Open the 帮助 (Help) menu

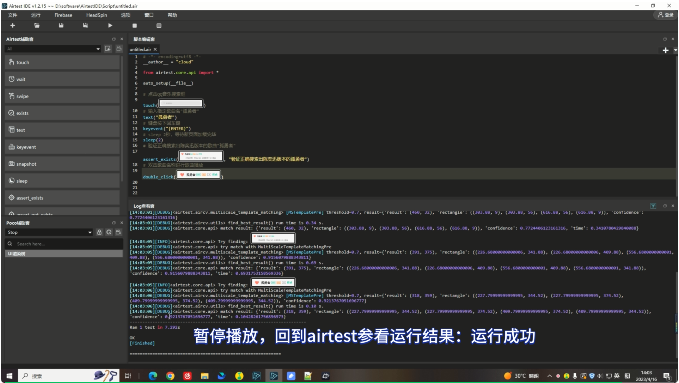click(x=172, y=15)
